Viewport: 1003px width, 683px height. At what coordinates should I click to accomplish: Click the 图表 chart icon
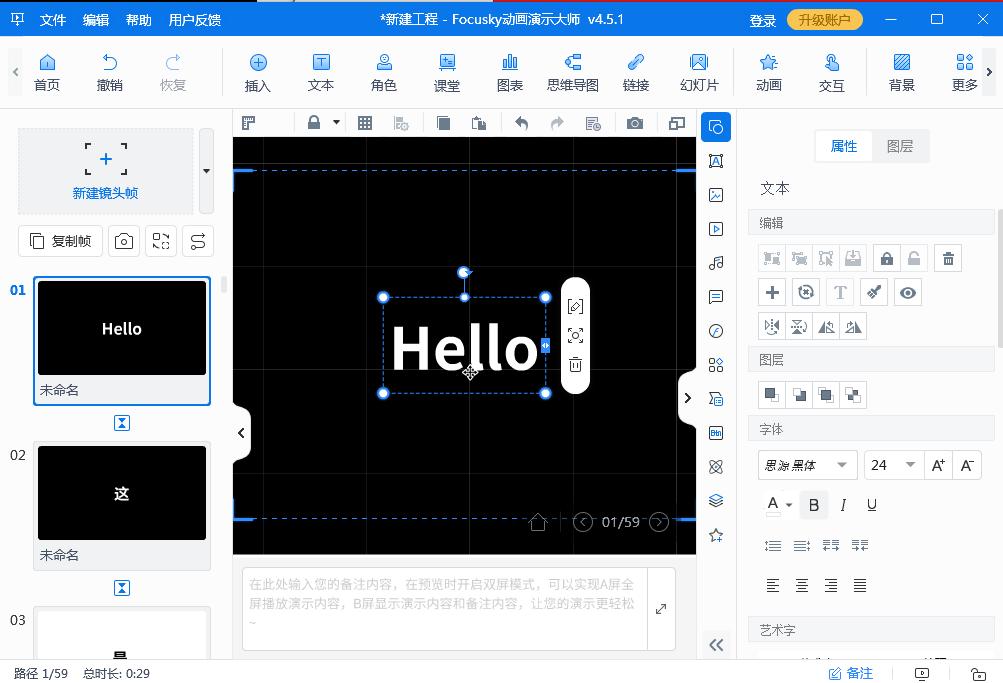(x=510, y=72)
